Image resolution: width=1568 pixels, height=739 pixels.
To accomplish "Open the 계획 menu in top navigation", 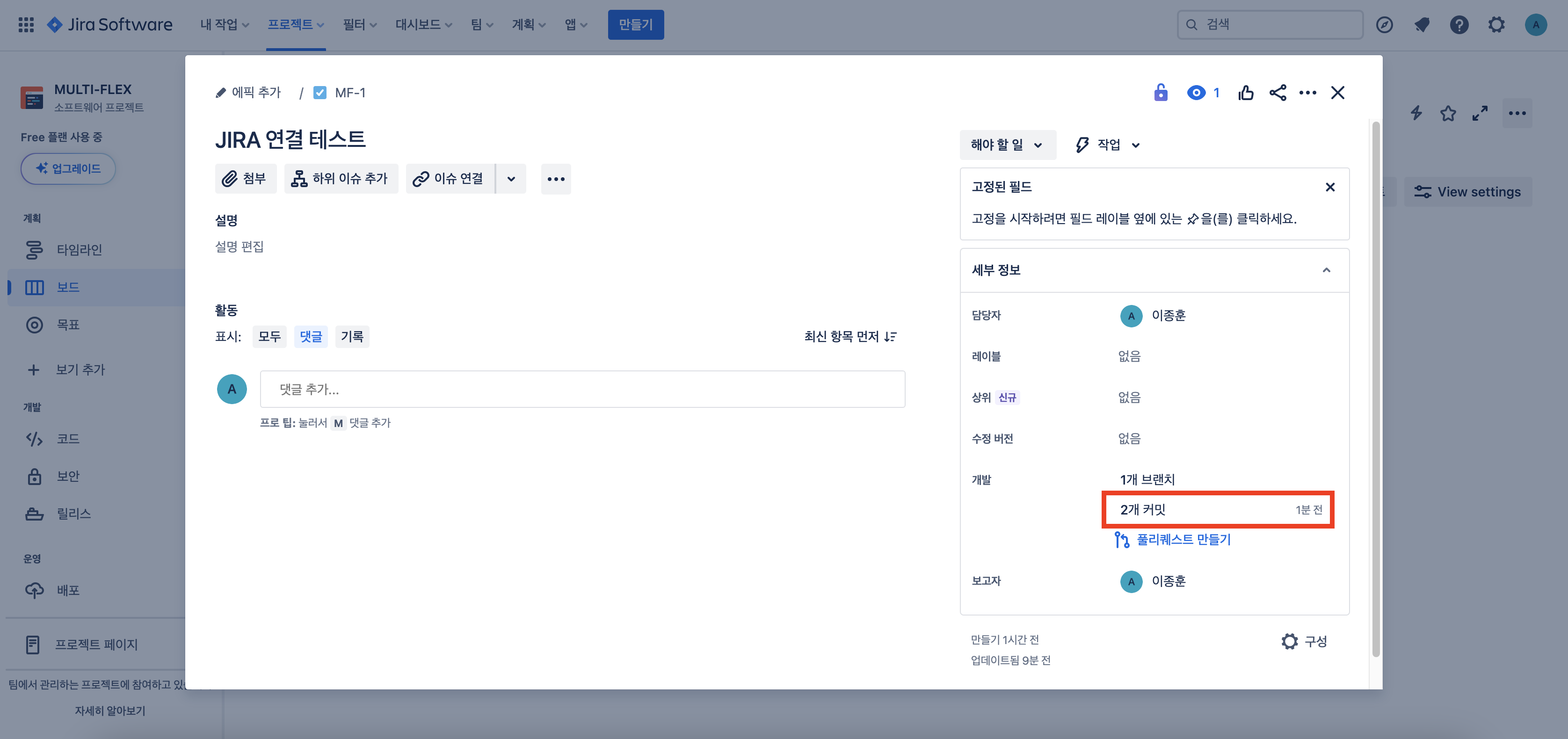I will tap(528, 25).
